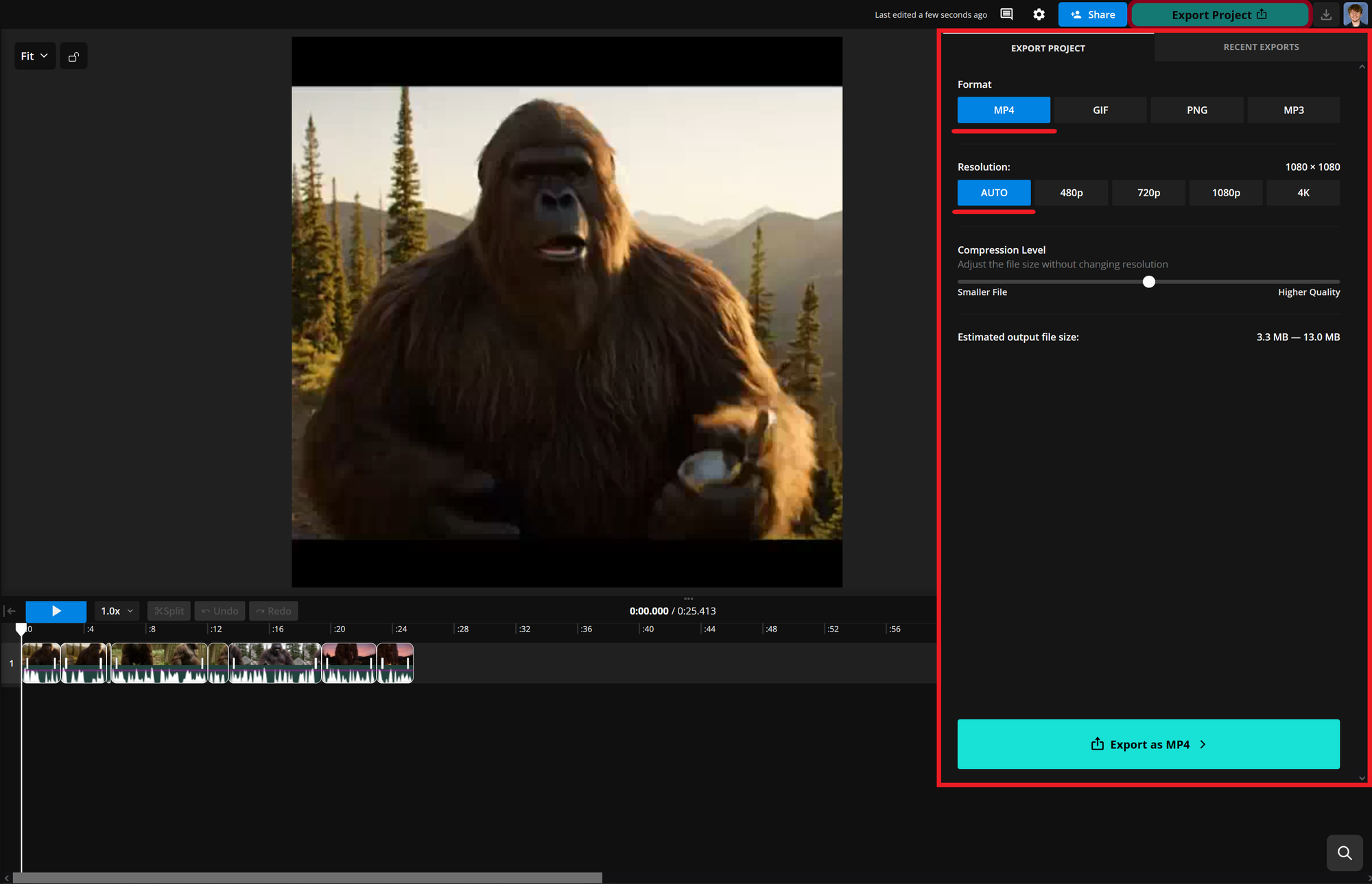Viewport: 1372px width, 884px height.
Task: Click the download icon beside Export Project
Action: (x=1326, y=14)
